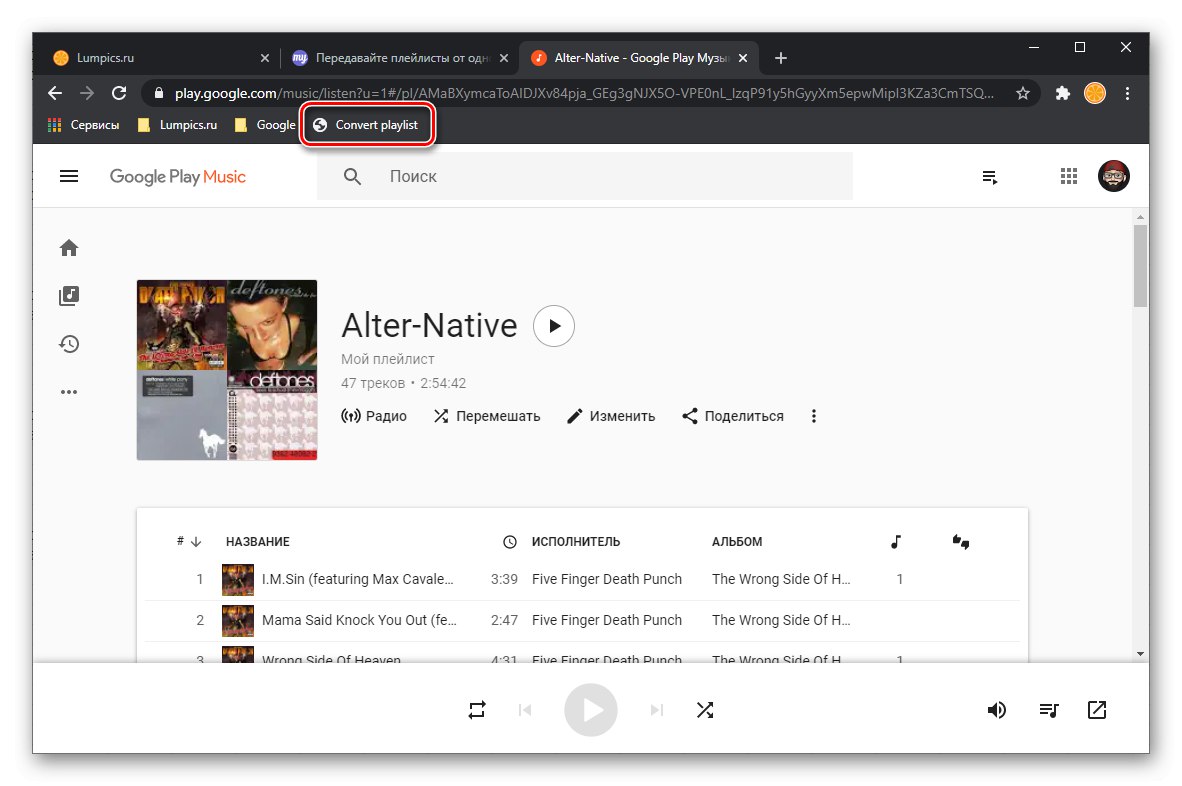Go back in browser history

(54, 93)
